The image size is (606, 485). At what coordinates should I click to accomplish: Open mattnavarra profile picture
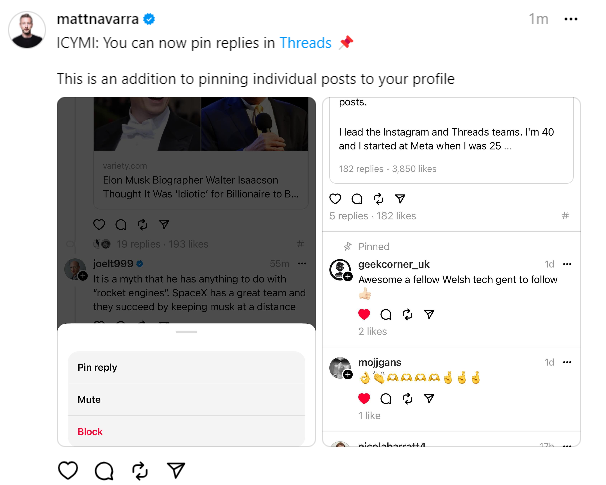(x=27, y=30)
